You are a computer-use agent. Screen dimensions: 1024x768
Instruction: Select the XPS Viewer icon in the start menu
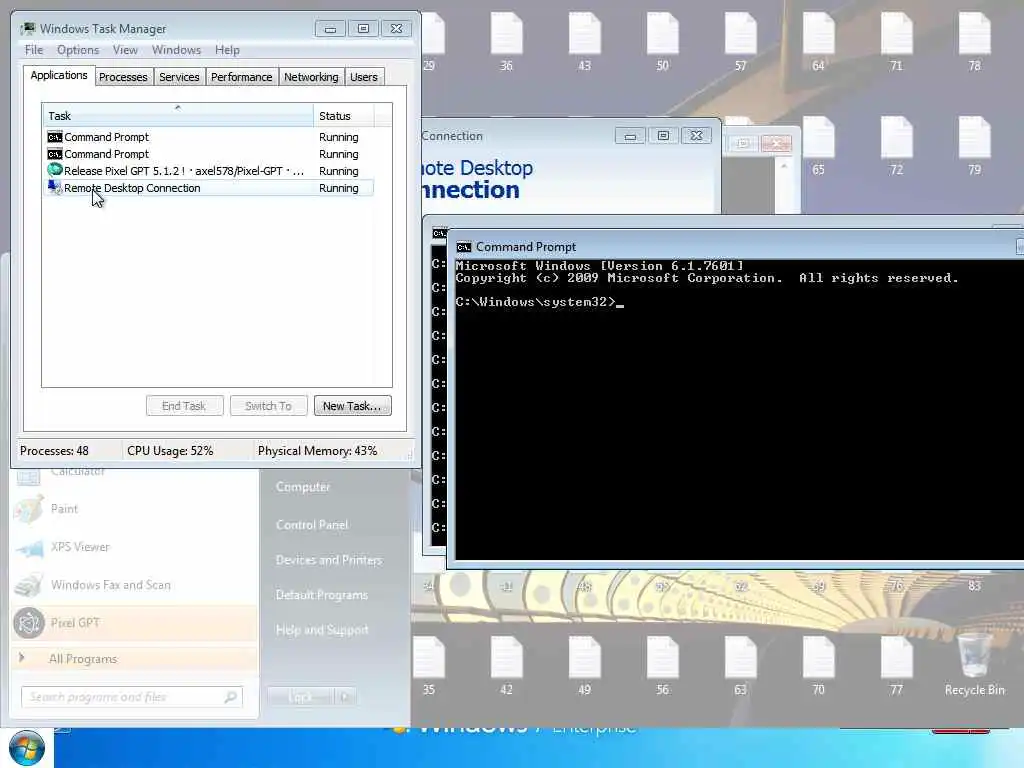click(29, 547)
